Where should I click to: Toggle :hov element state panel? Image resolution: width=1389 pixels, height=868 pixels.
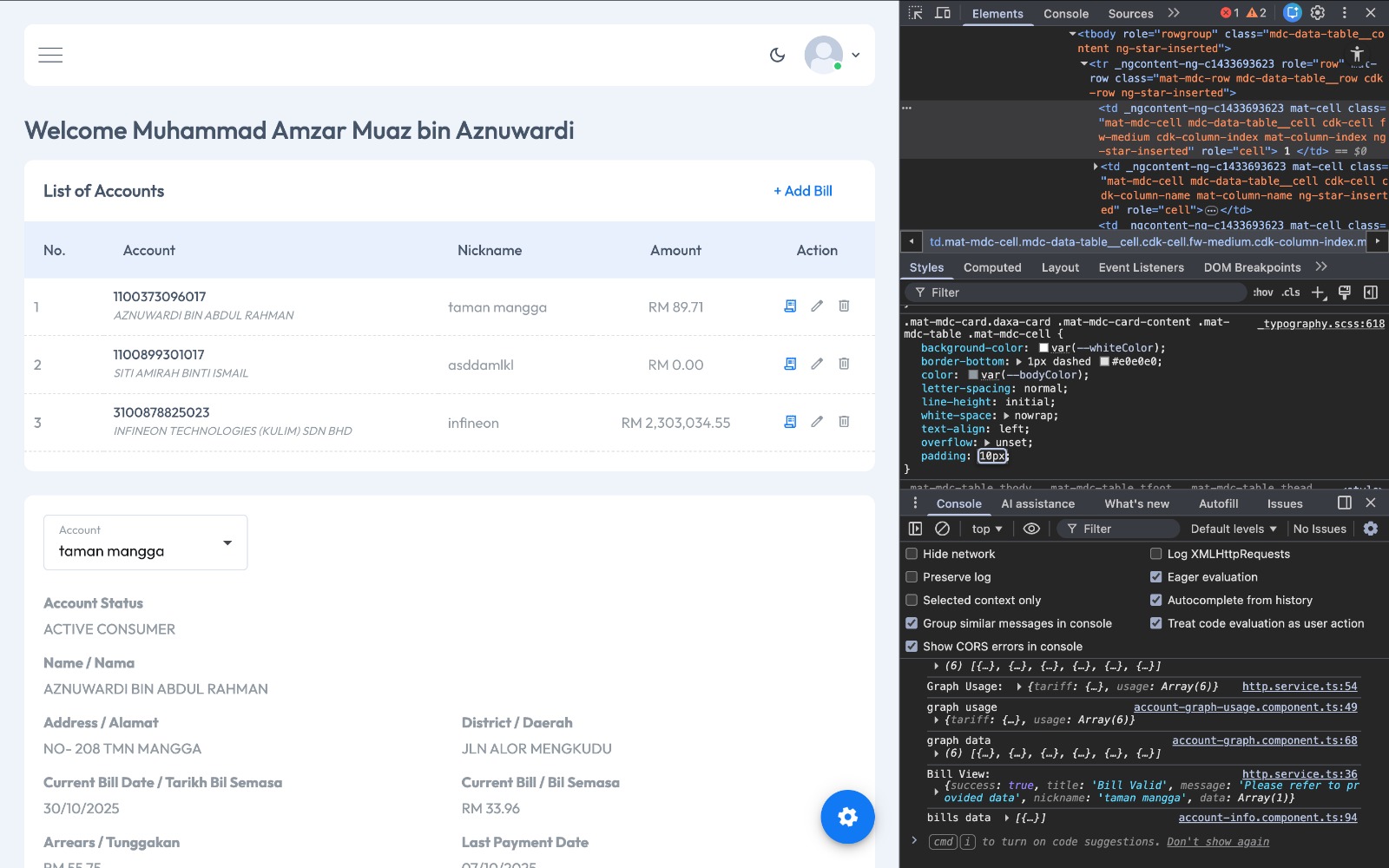click(1263, 293)
